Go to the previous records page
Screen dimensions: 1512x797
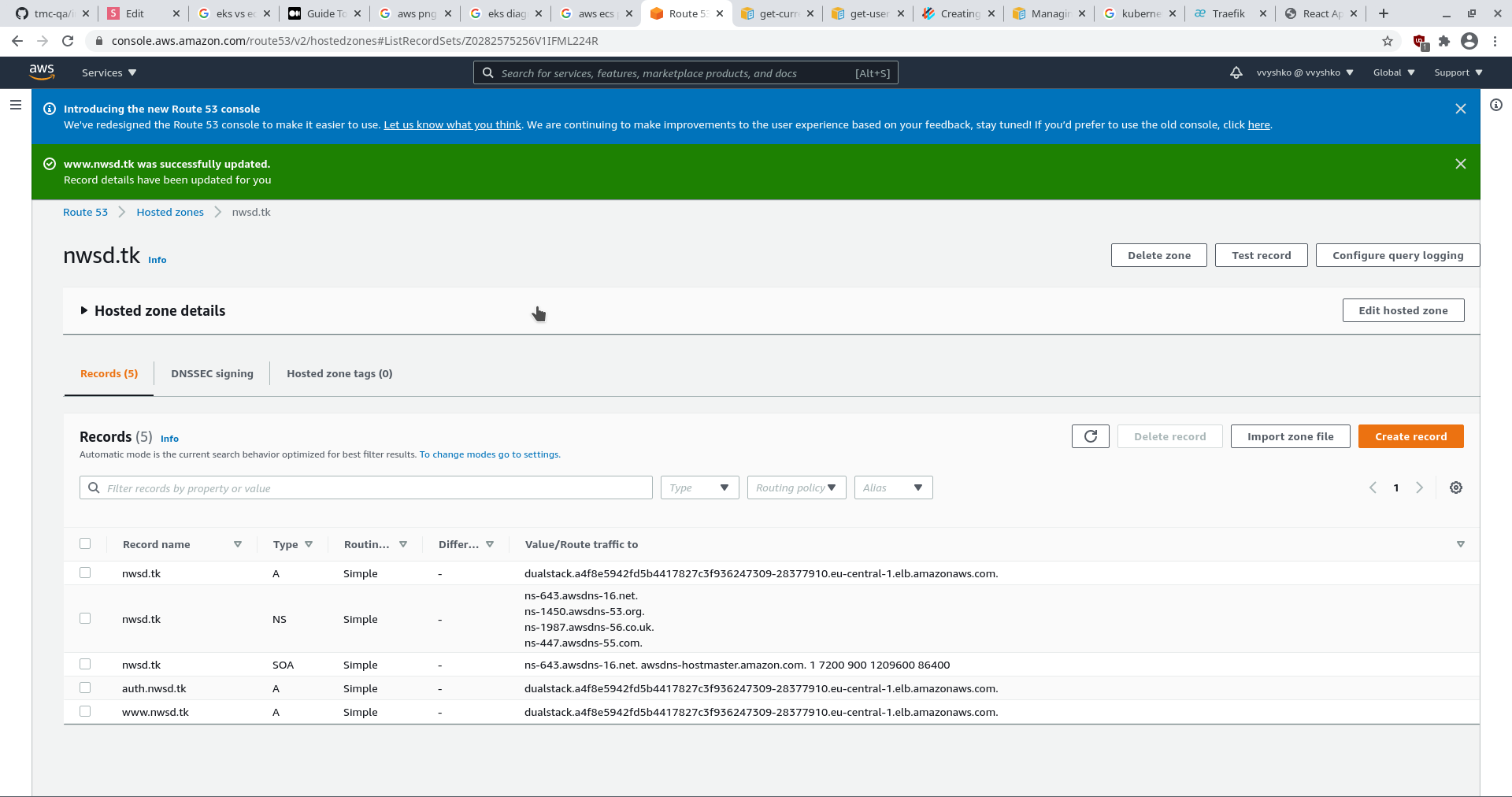(1373, 487)
